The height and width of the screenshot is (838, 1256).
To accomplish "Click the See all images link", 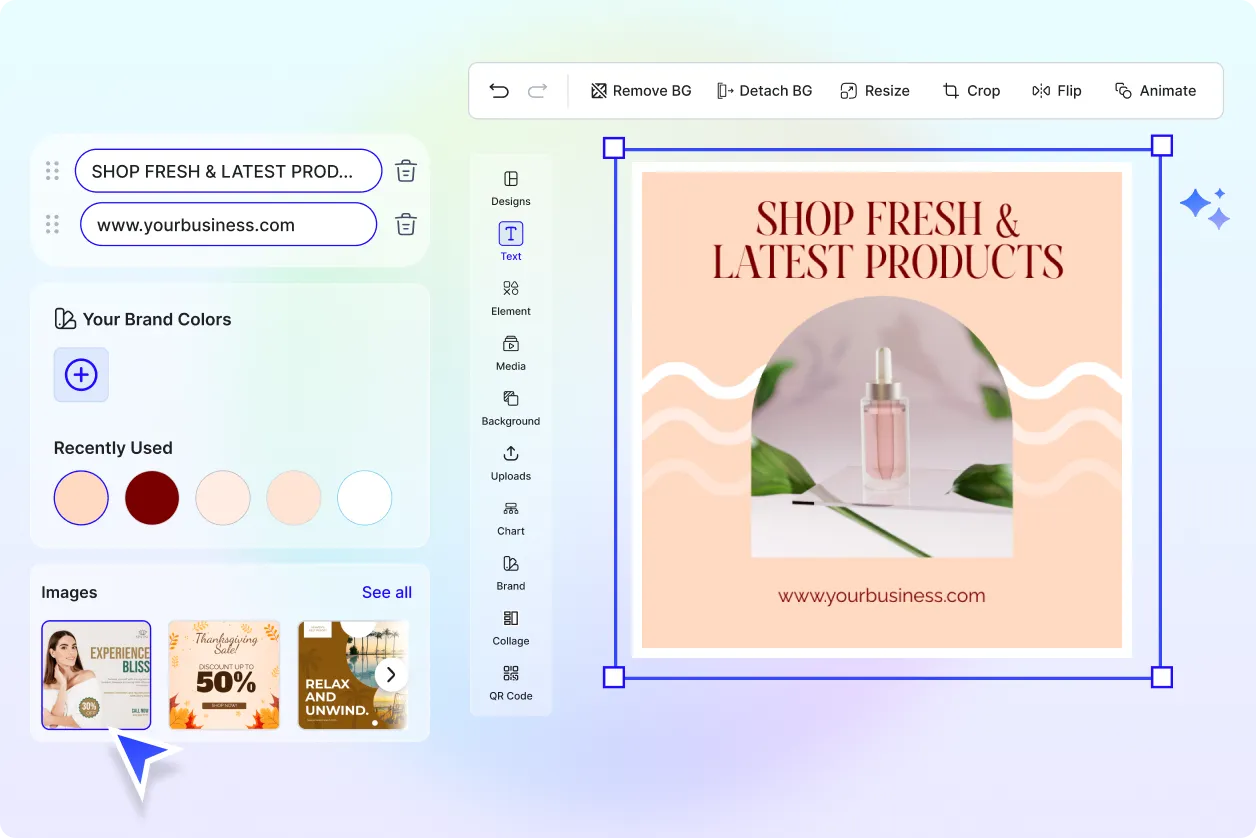I will point(387,592).
